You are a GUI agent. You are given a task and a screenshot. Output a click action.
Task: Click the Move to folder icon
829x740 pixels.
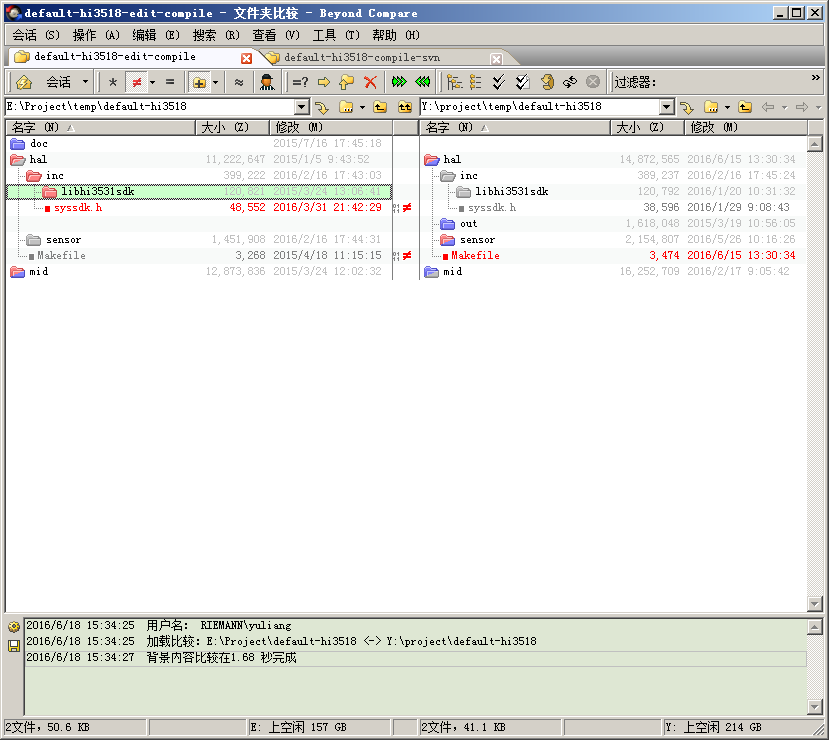347,82
